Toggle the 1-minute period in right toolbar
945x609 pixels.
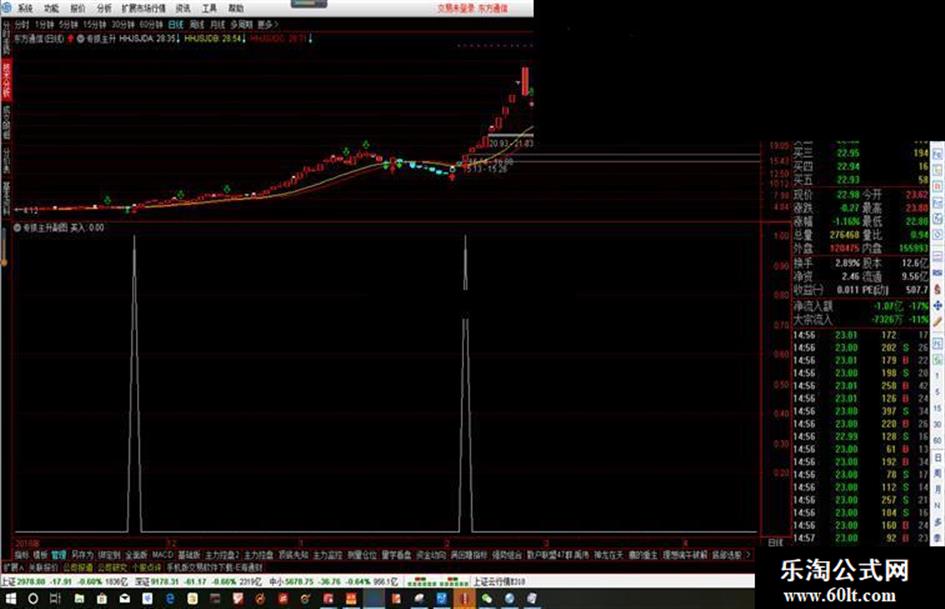tap(938, 374)
